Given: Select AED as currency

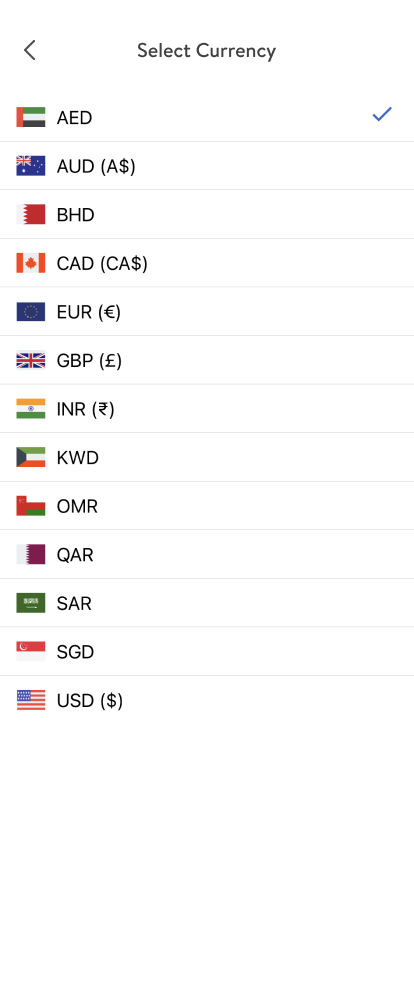Looking at the screenshot, I should point(207,118).
